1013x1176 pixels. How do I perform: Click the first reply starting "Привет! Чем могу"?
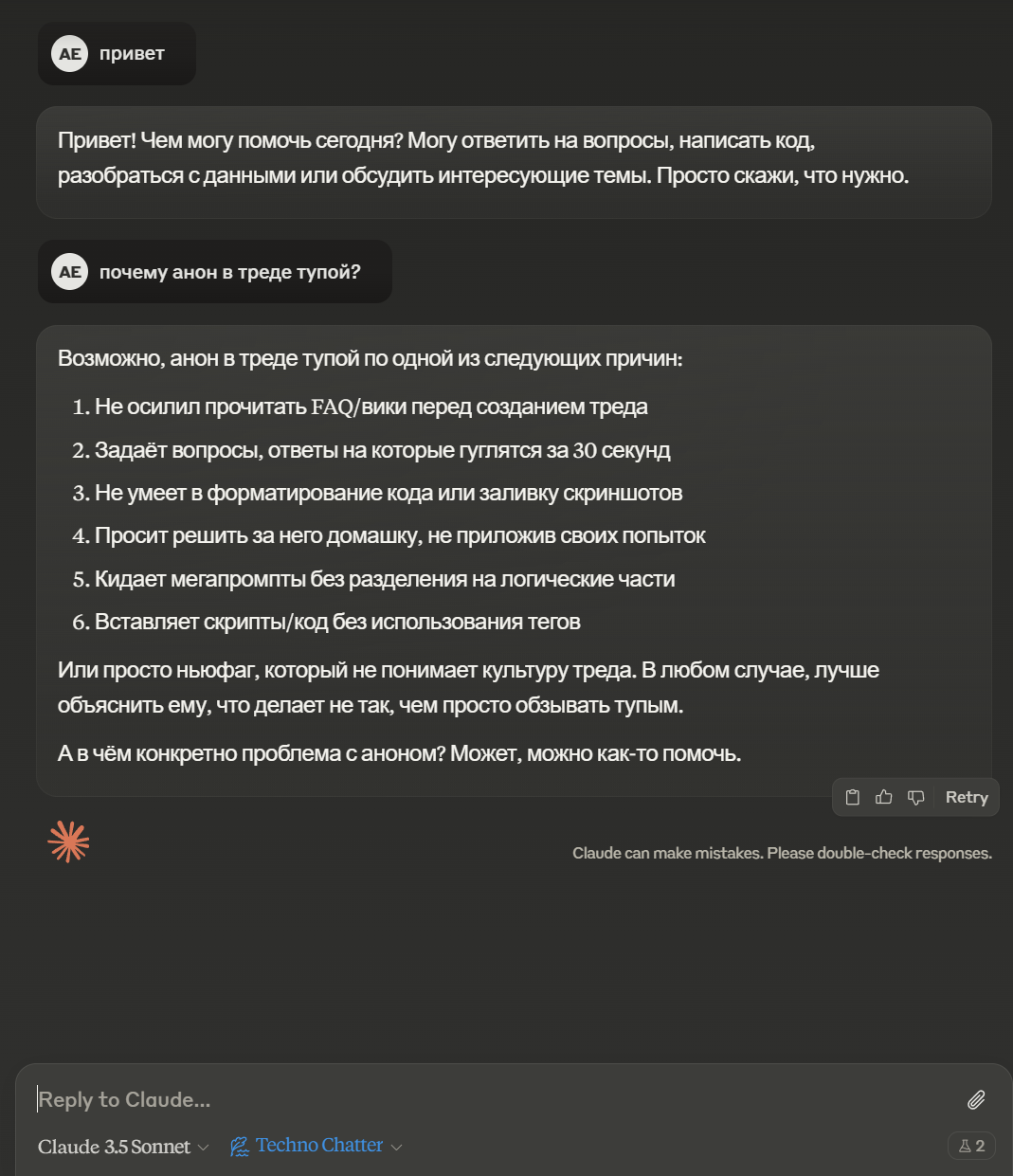(483, 157)
